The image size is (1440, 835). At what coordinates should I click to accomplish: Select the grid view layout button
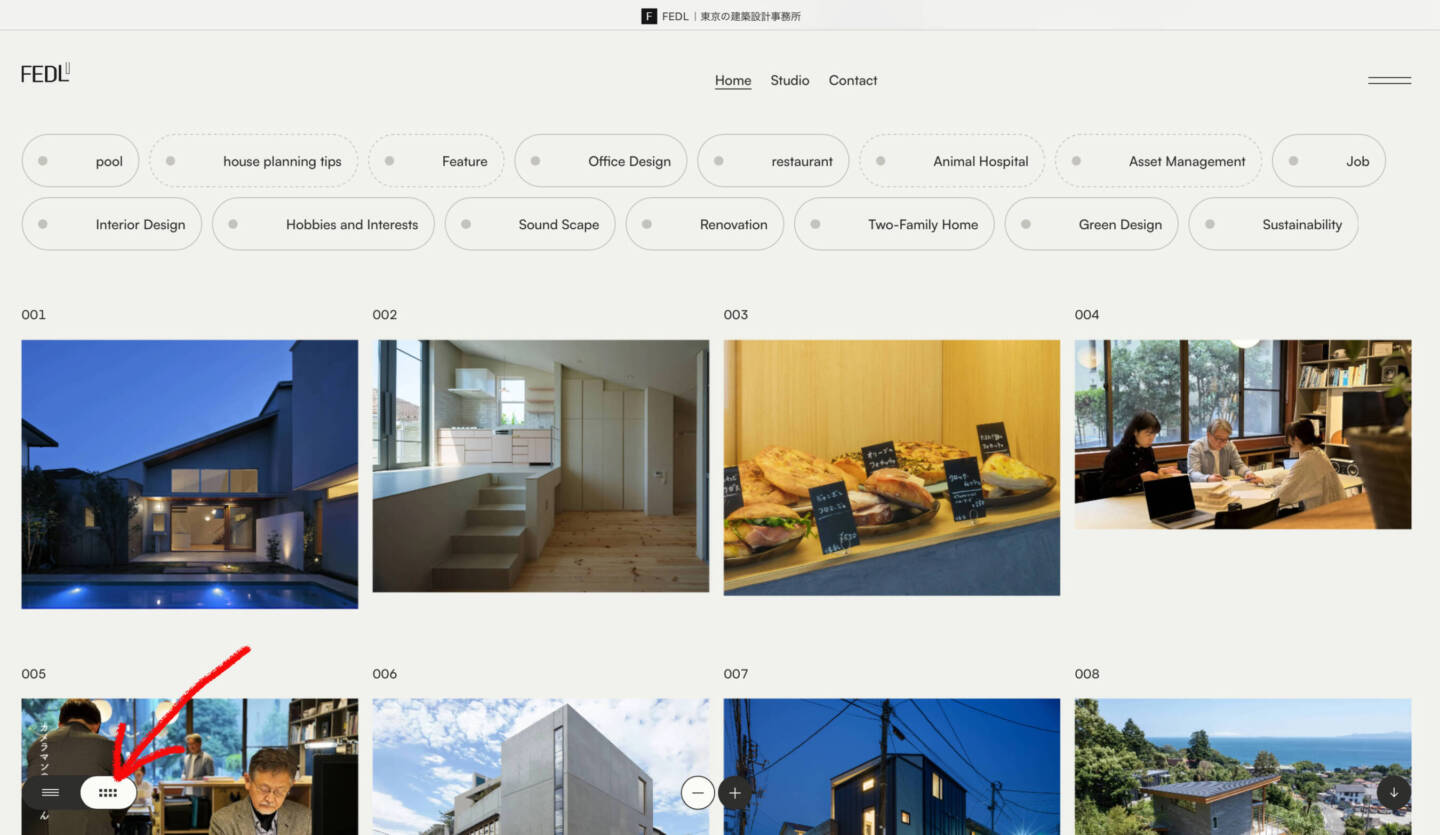click(x=108, y=793)
